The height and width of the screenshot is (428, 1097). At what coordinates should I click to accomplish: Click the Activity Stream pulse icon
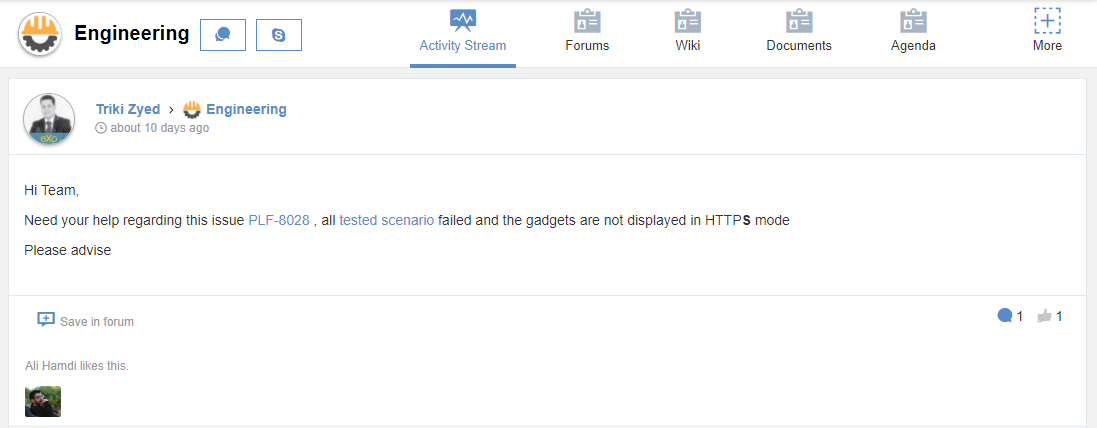tap(463, 21)
